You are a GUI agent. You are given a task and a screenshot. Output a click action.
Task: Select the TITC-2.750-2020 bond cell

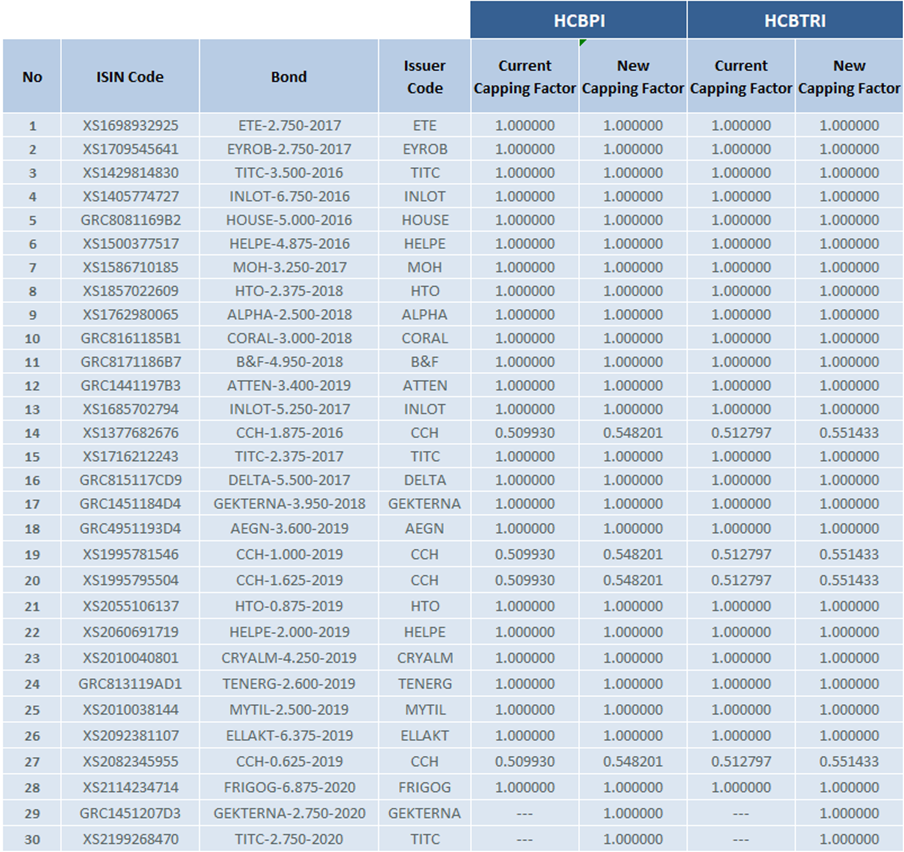(289, 839)
